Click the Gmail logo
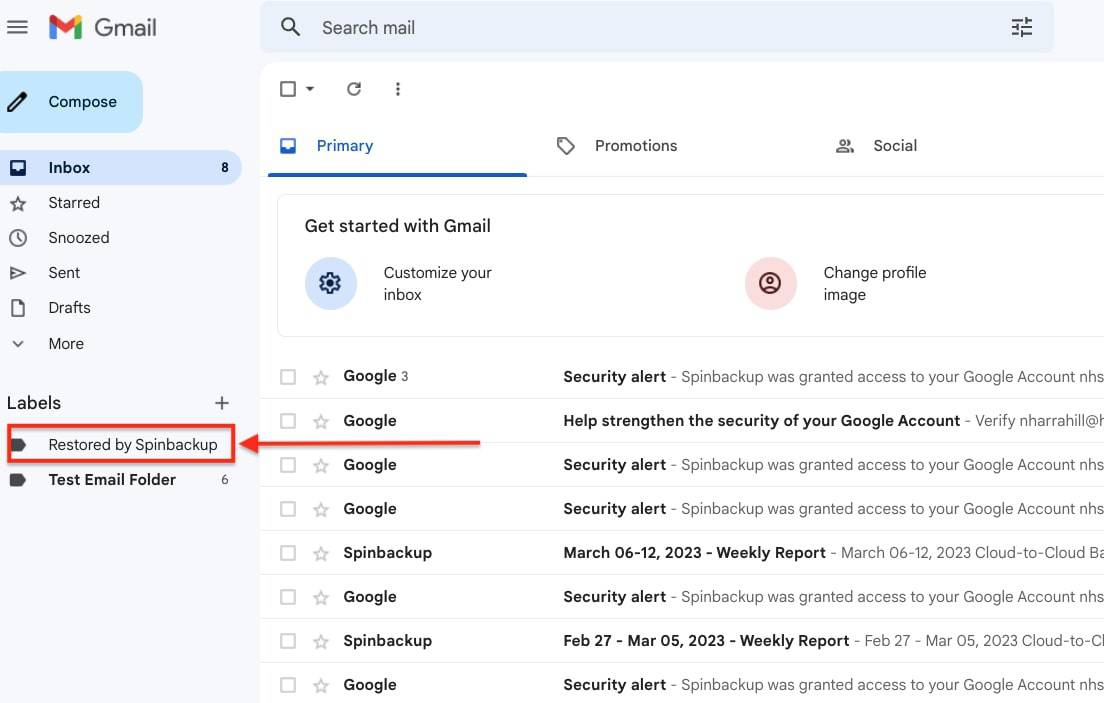This screenshot has height=703, width=1104. pyautogui.click(x=103, y=27)
